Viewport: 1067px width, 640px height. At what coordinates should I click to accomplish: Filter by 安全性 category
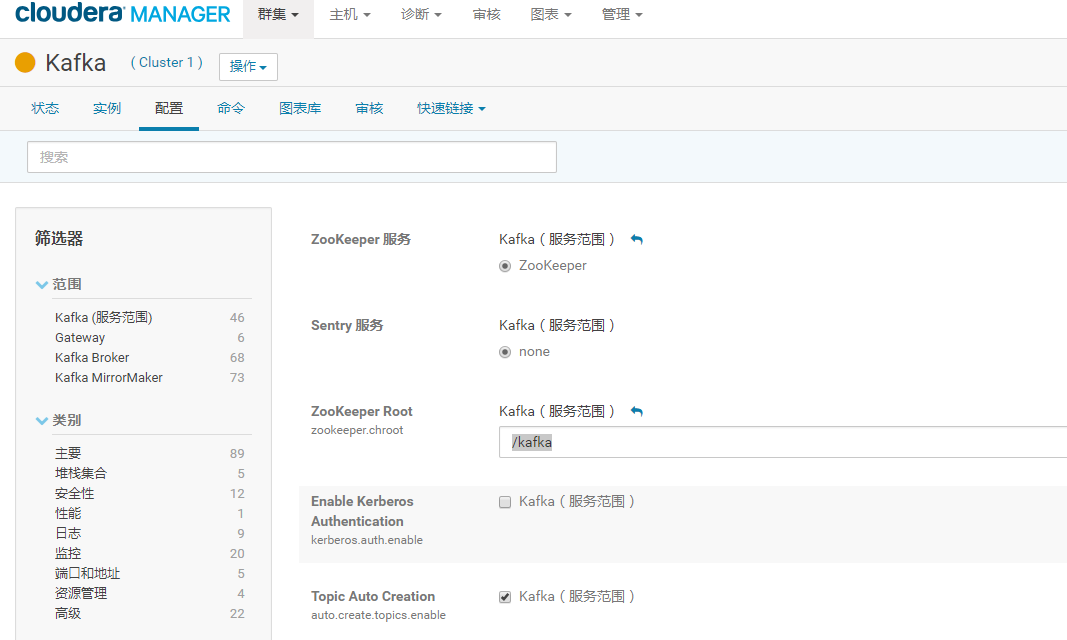coord(75,493)
